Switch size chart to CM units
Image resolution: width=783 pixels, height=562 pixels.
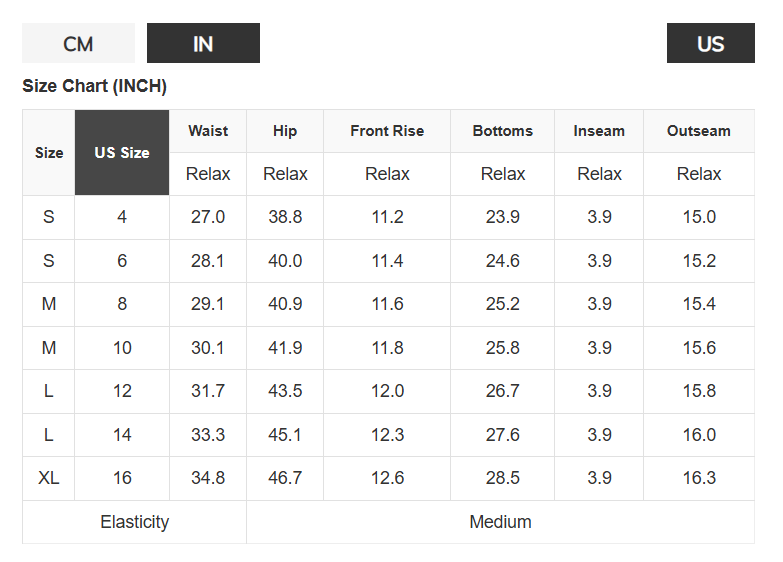78,43
